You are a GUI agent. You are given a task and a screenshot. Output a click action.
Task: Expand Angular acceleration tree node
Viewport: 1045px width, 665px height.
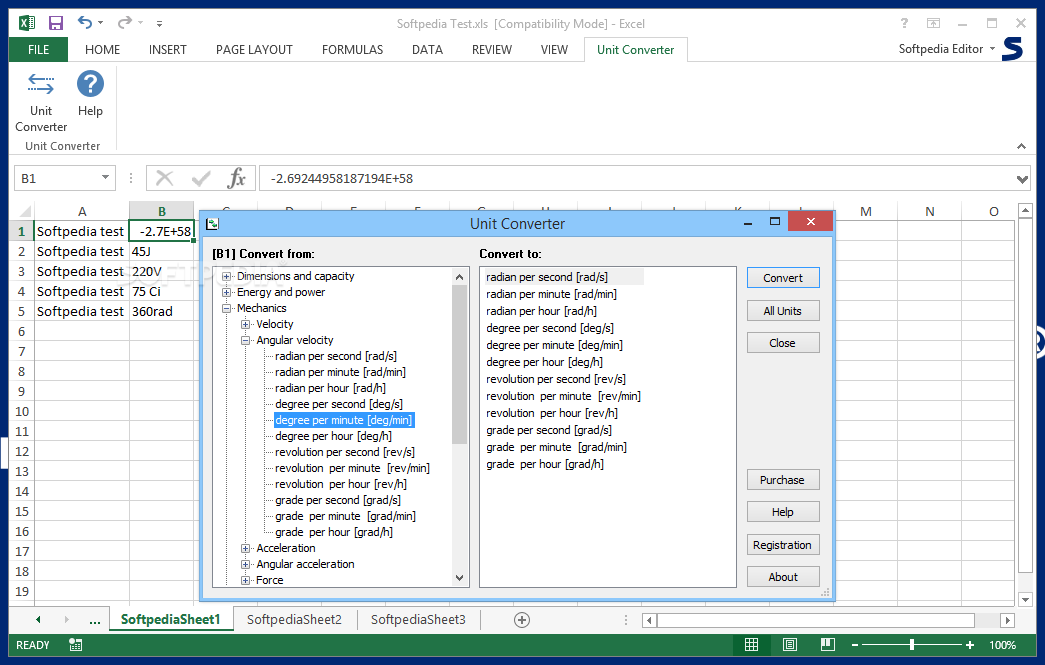(x=246, y=564)
